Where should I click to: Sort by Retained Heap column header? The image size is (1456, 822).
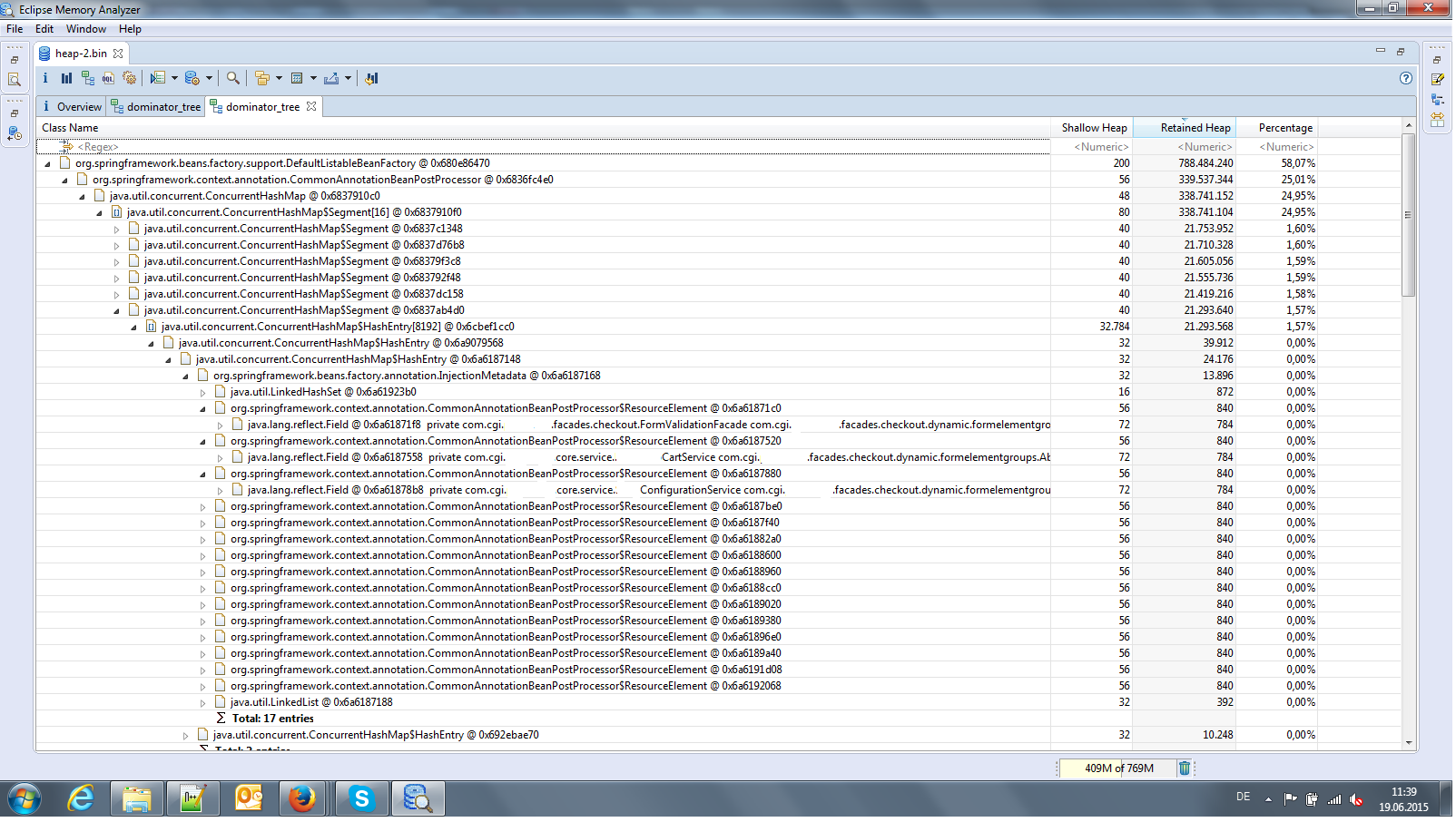pos(1185,128)
